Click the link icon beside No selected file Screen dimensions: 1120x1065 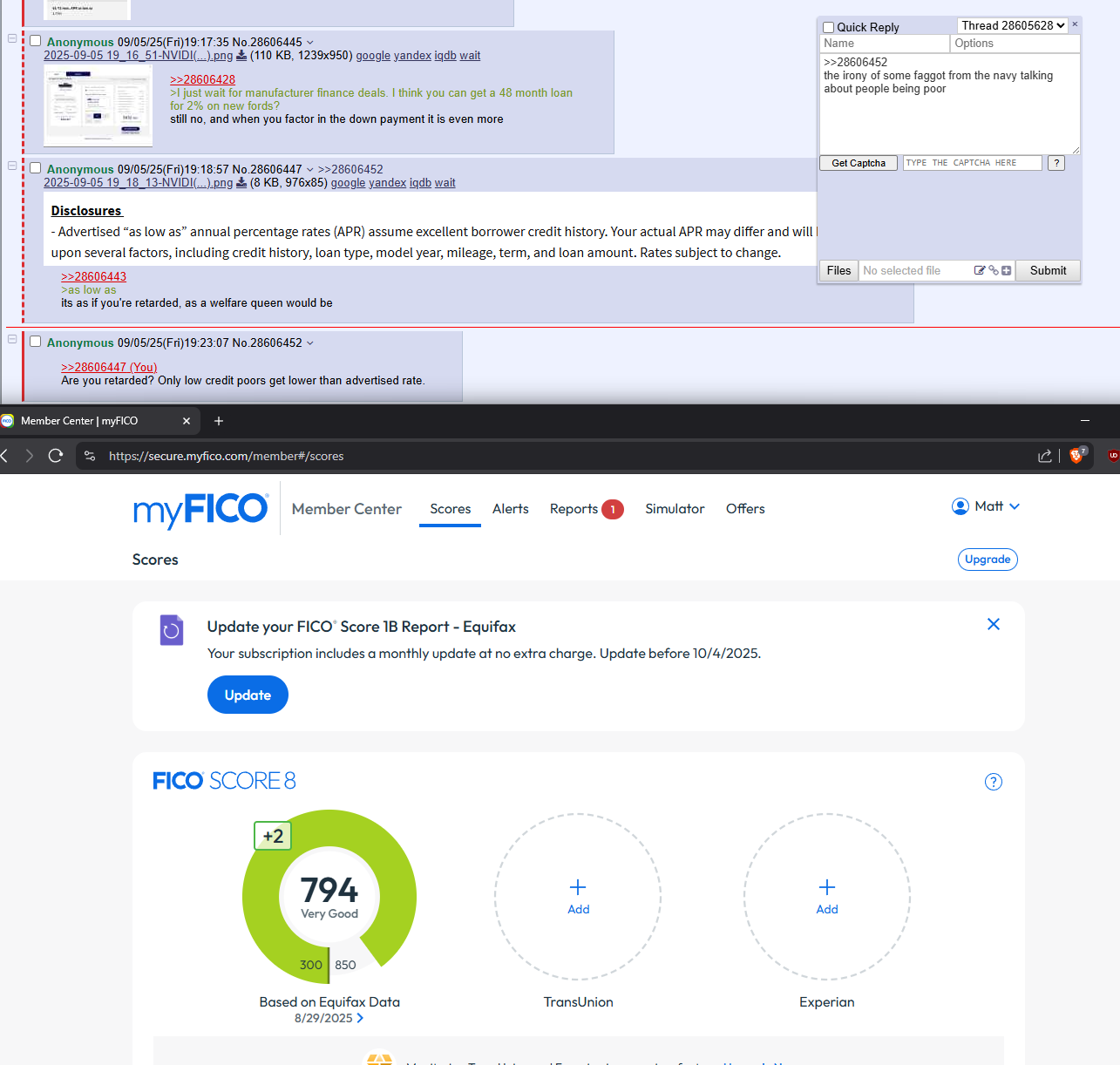click(994, 271)
